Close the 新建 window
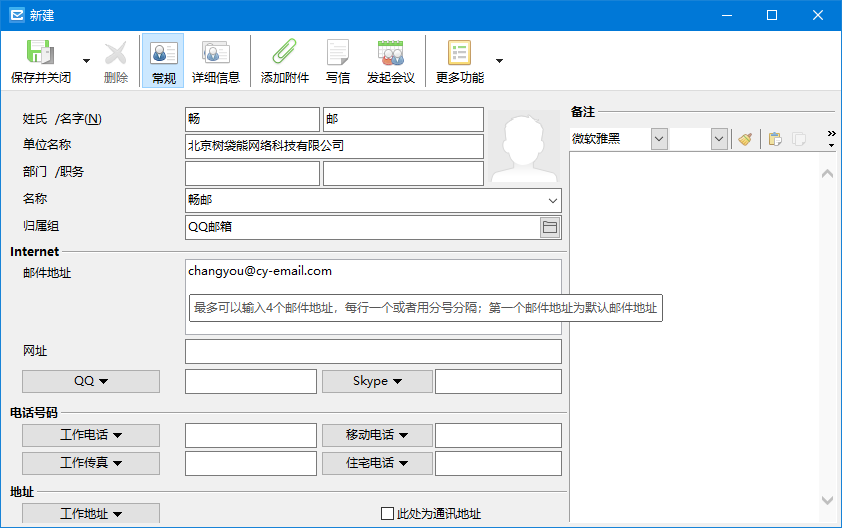The width and height of the screenshot is (842, 528). pos(818,15)
